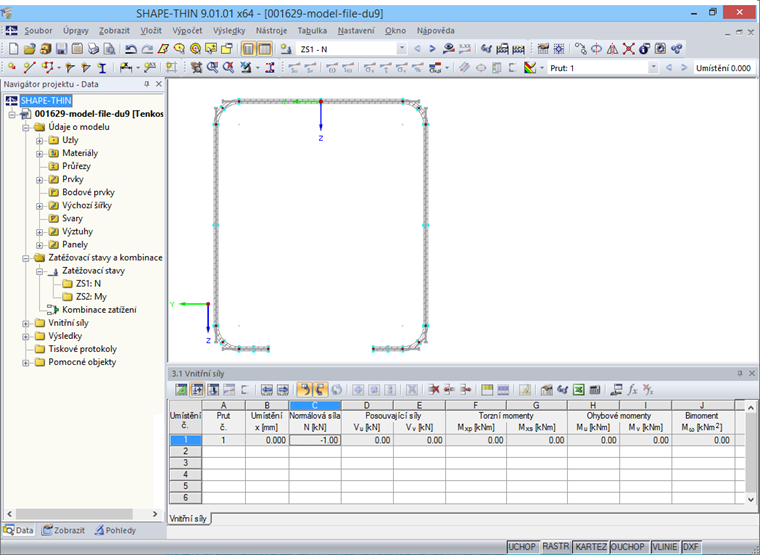
Task: Select Kombinace zatížení tree item
Action: point(99,310)
